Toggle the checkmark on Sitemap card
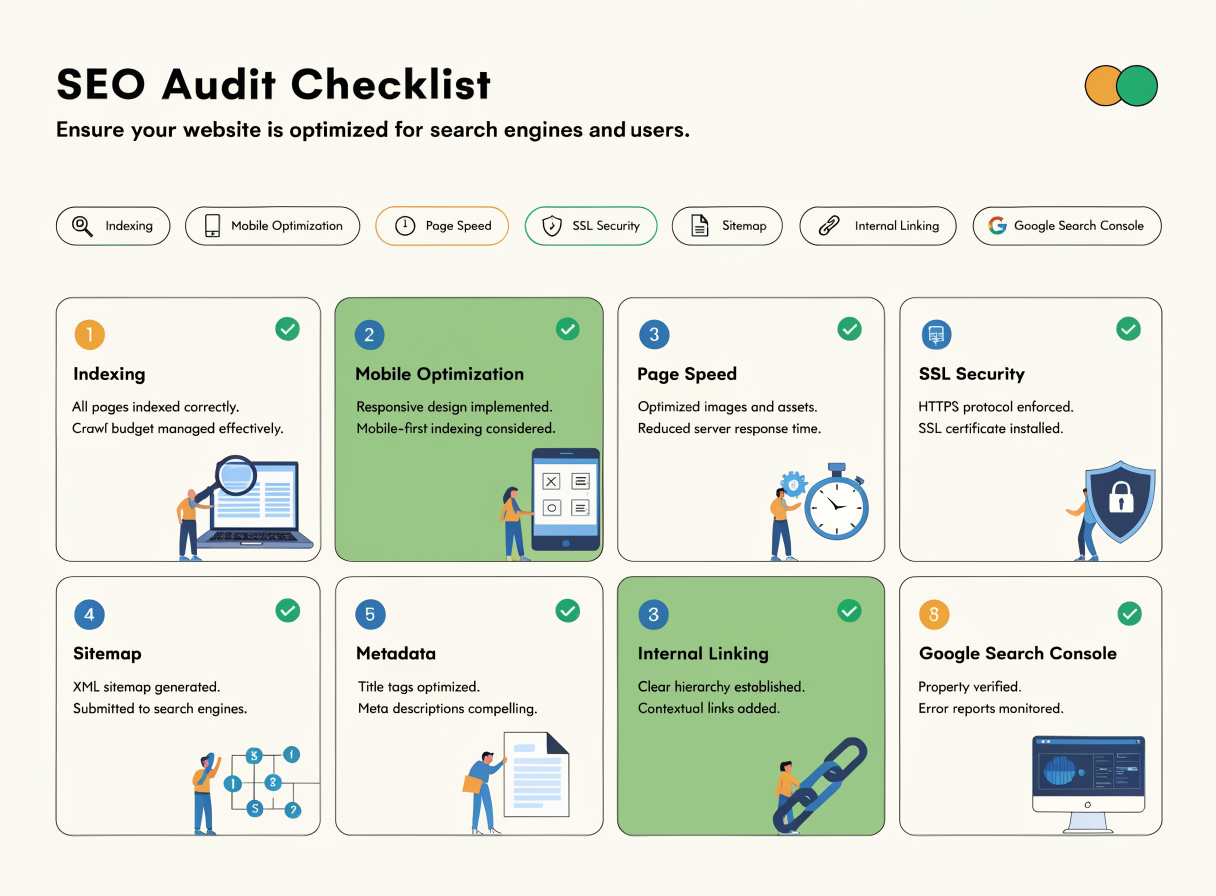 coord(287,610)
